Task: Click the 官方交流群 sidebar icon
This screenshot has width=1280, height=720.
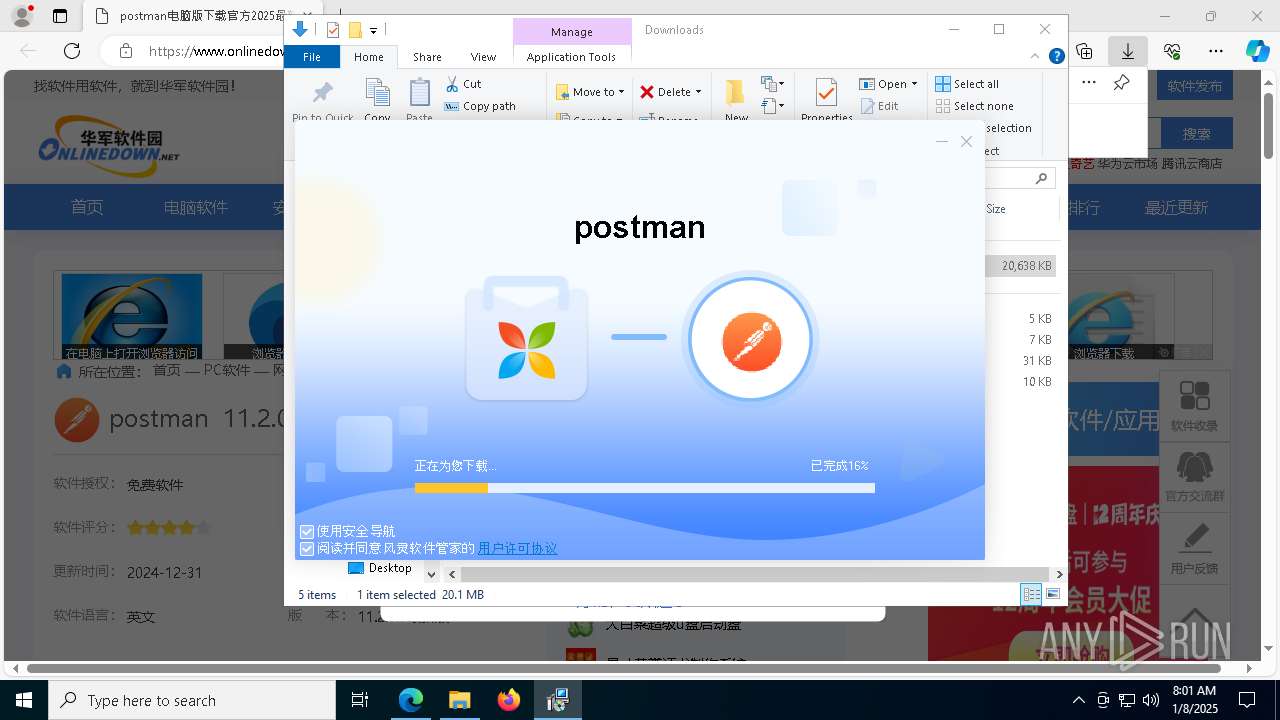Action: (x=1194, y=476)
